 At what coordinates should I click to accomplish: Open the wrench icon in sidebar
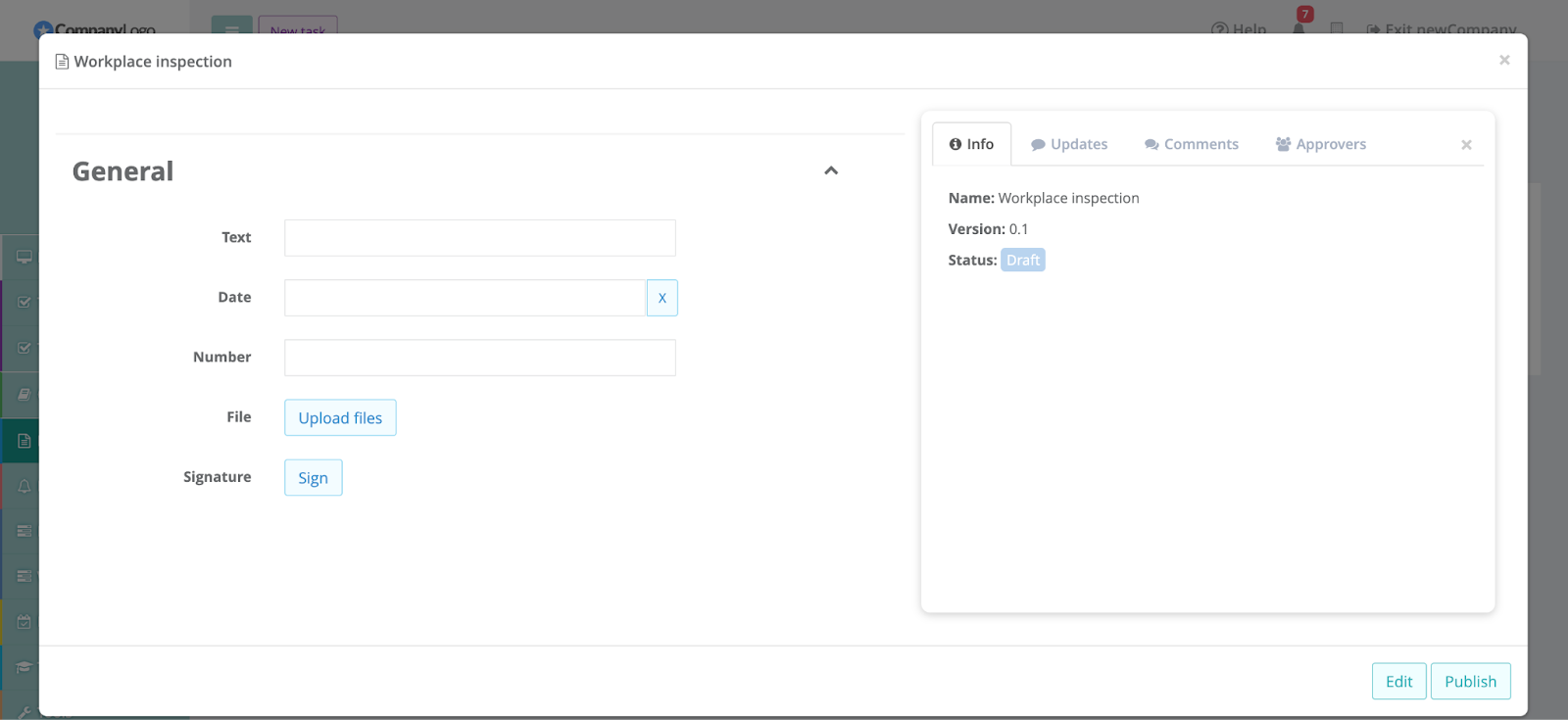click(x=24, y=712)
